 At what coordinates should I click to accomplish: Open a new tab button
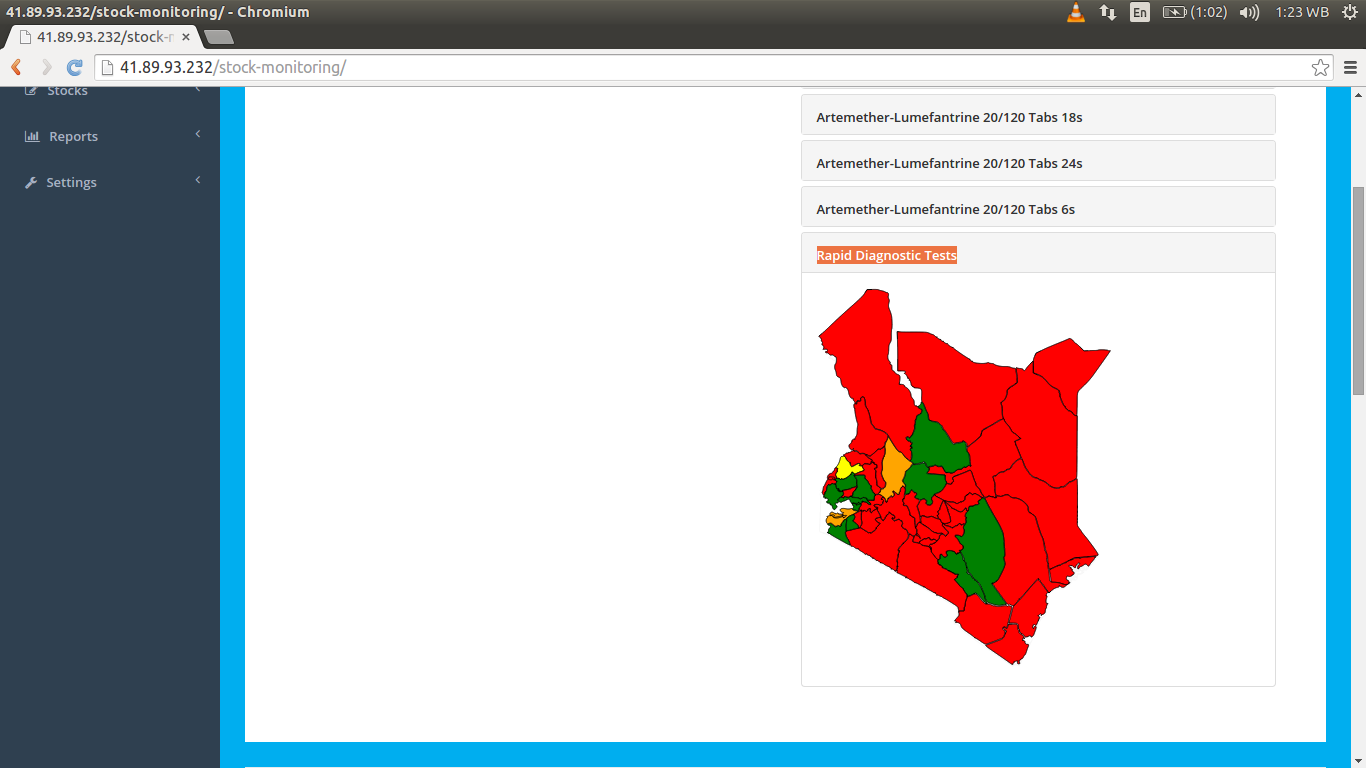(x=218, y=37)
